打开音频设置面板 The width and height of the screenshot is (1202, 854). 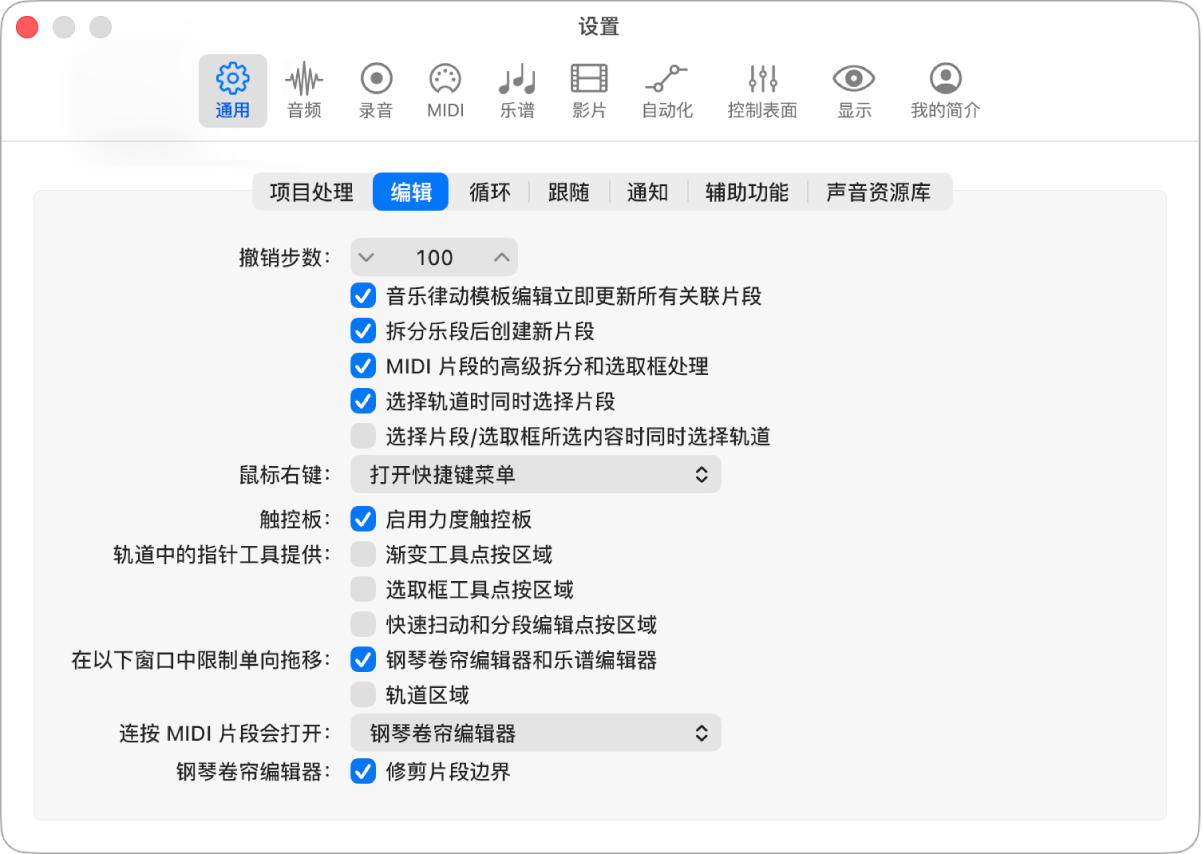click(304, 90)
